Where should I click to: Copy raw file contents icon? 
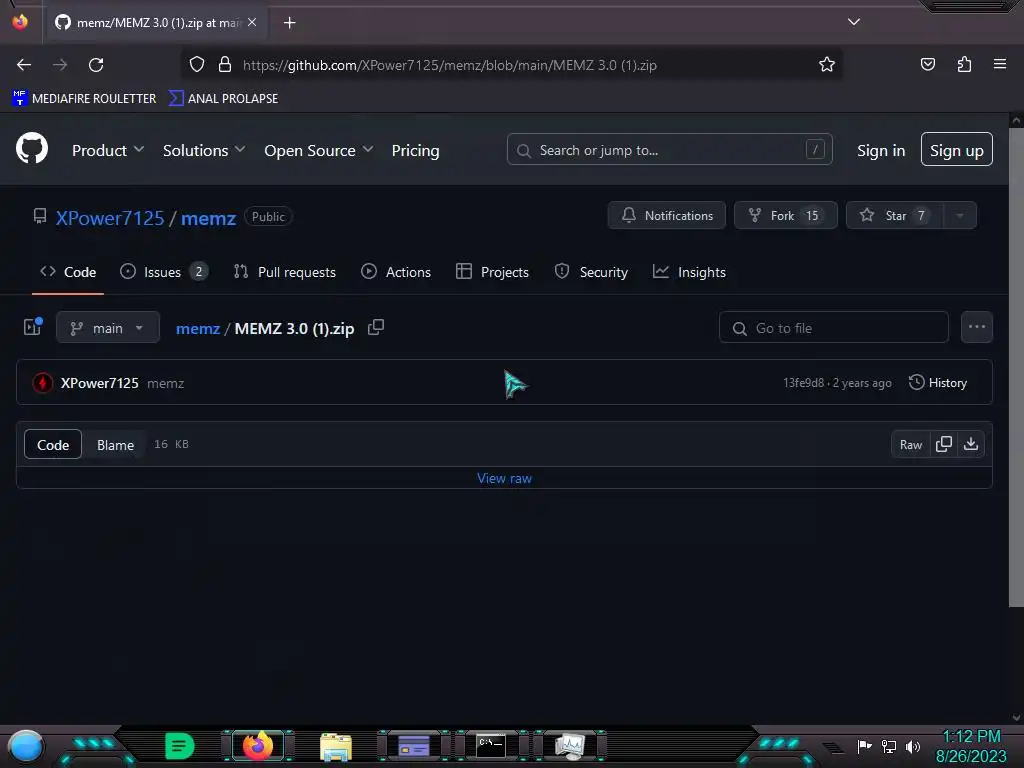pos(944,445)
